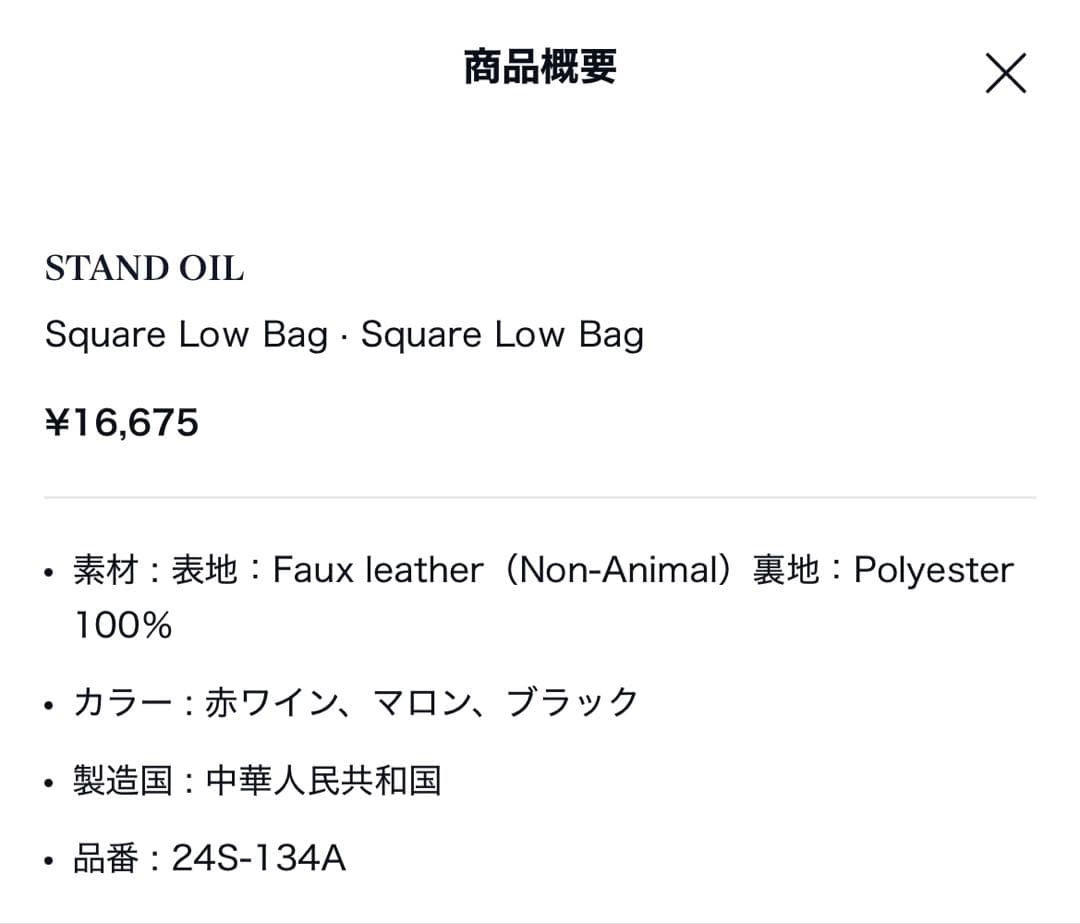Open the STAND OIL brand page
Image resolution: width=1080 pixels, height=924 pixels.
[144, 268]
